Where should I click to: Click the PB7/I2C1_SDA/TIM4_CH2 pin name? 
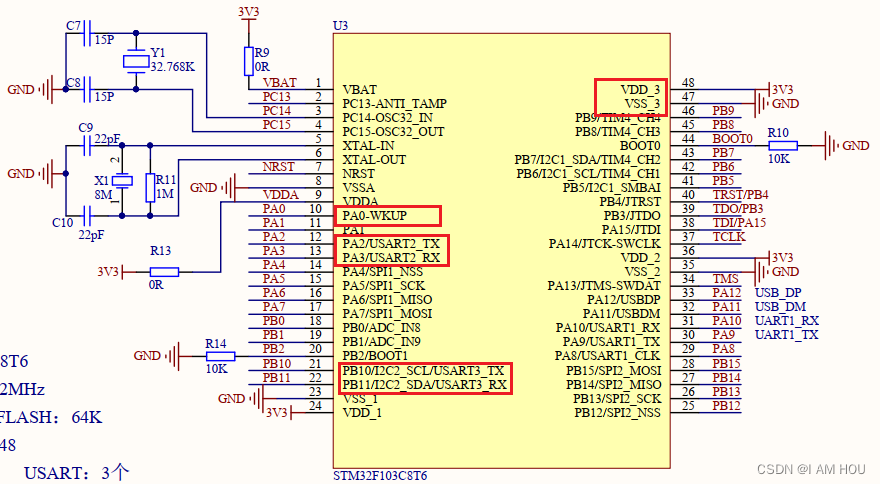(588, 160)
